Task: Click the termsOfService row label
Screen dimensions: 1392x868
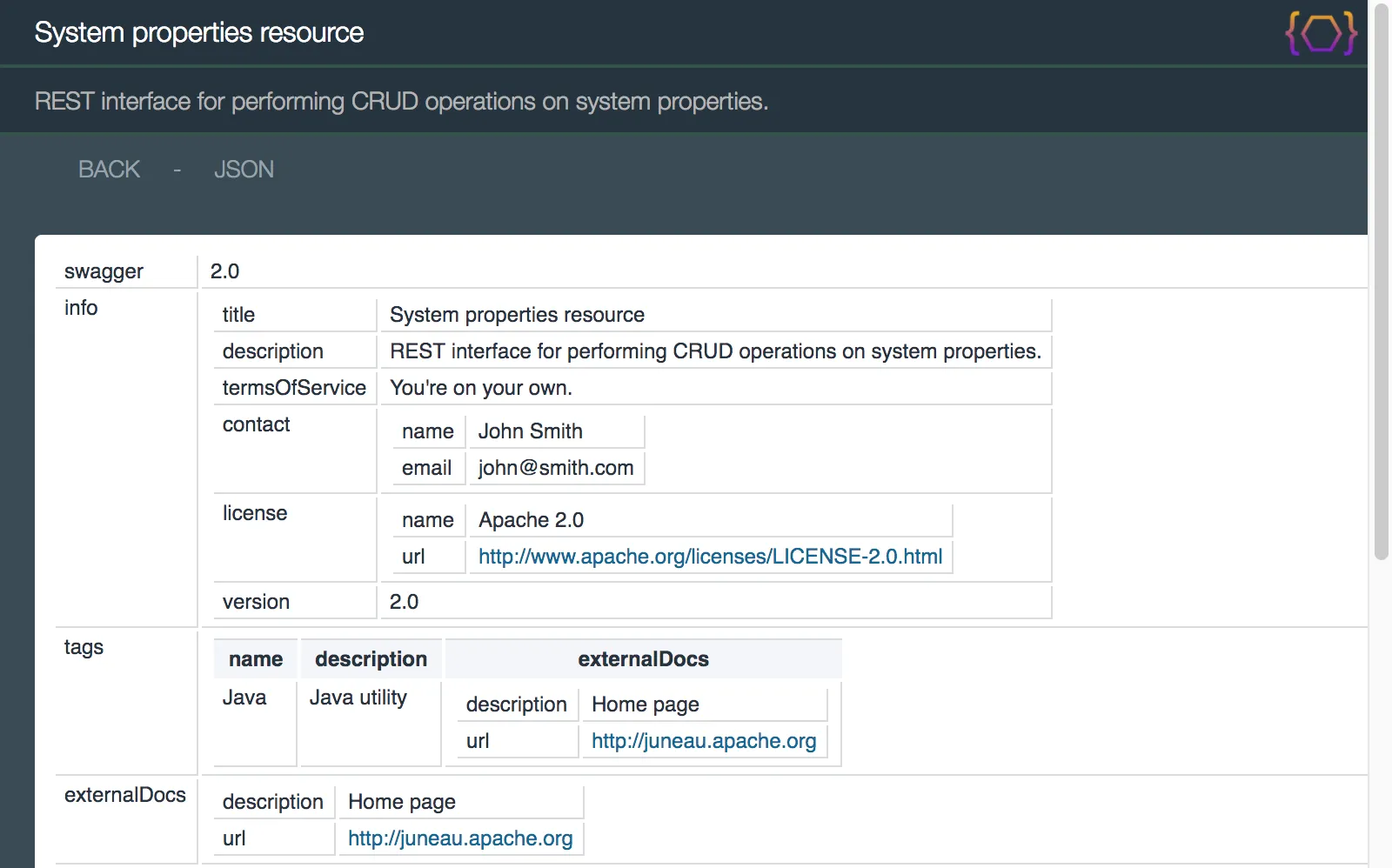Action: click(294, 388)
